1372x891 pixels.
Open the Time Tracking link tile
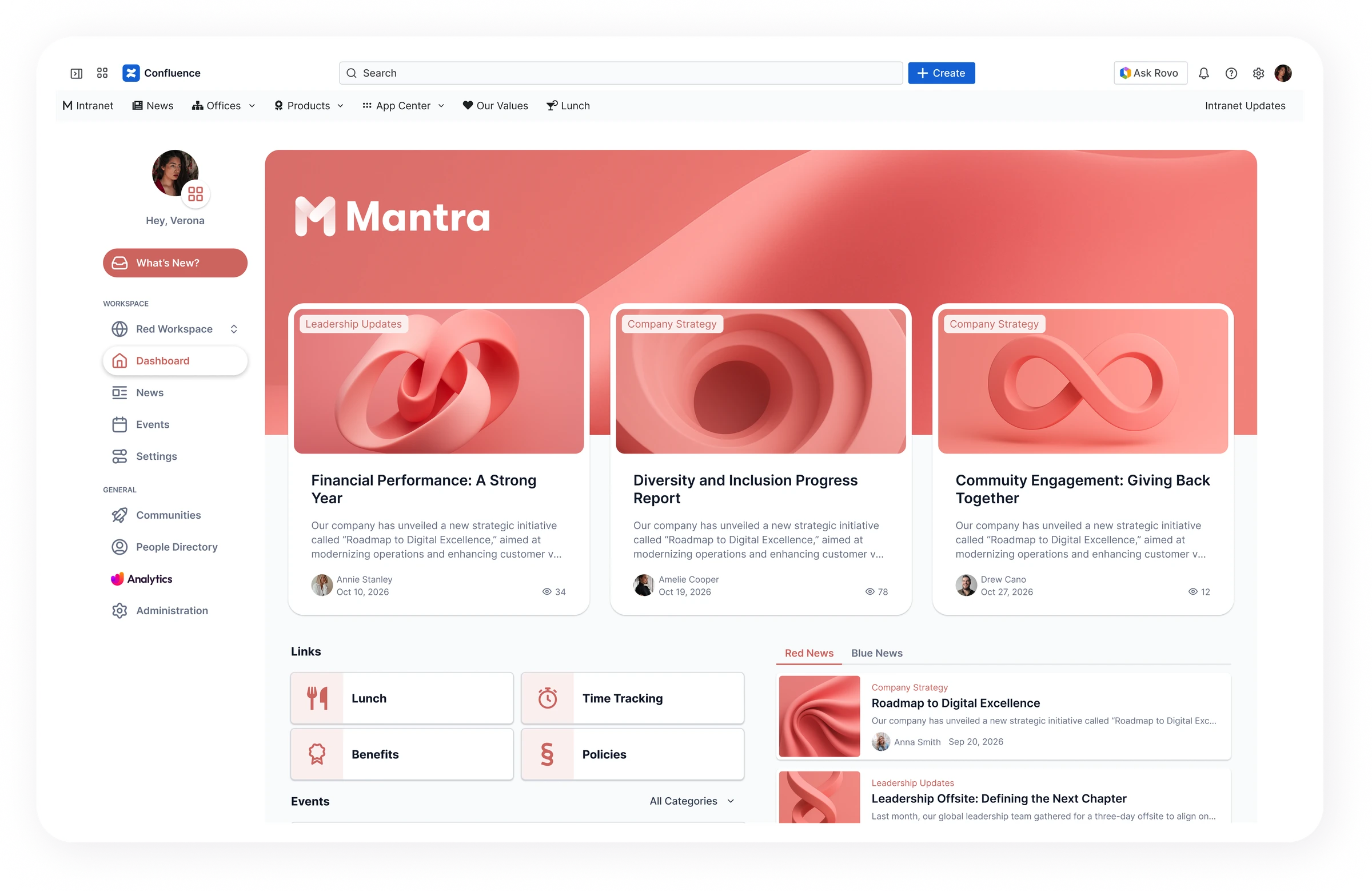click(x=632, y=698)
